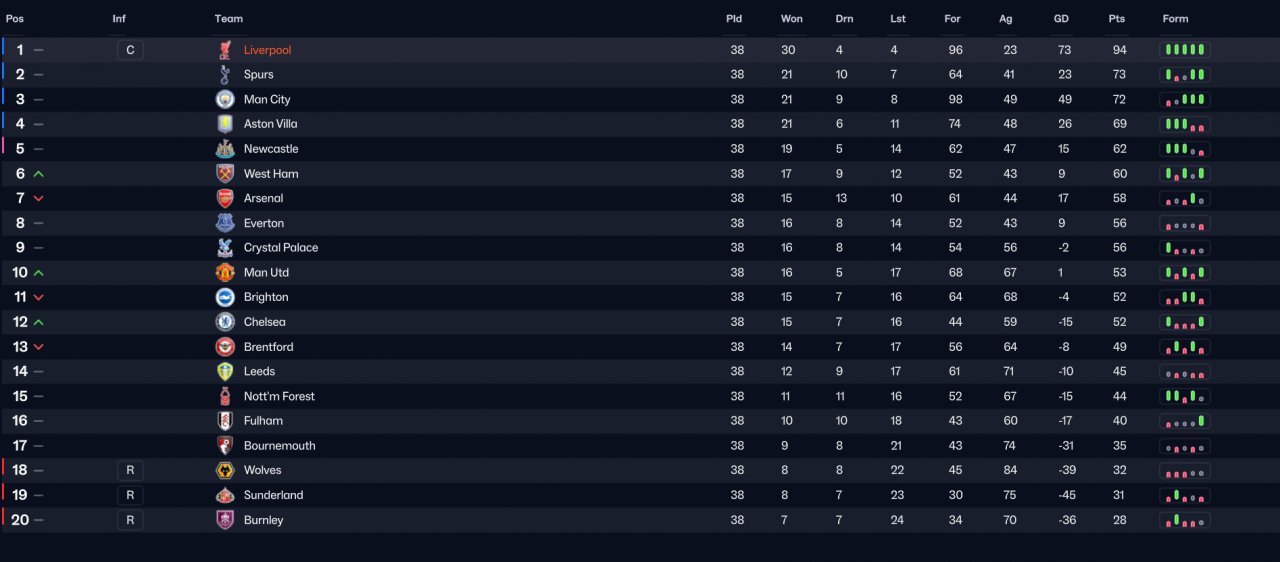
Task: Click the relegated 'R' badge next to Wolves
Action: click(130, 470)
